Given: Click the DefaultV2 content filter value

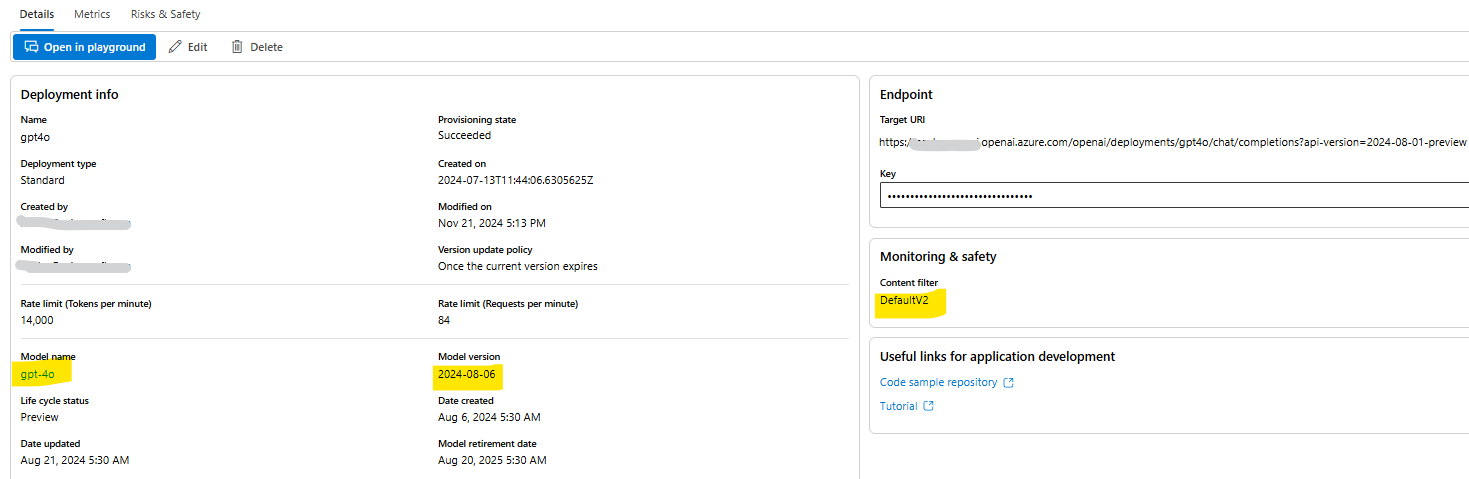Looking at the screenshot, I should (904, 300).
